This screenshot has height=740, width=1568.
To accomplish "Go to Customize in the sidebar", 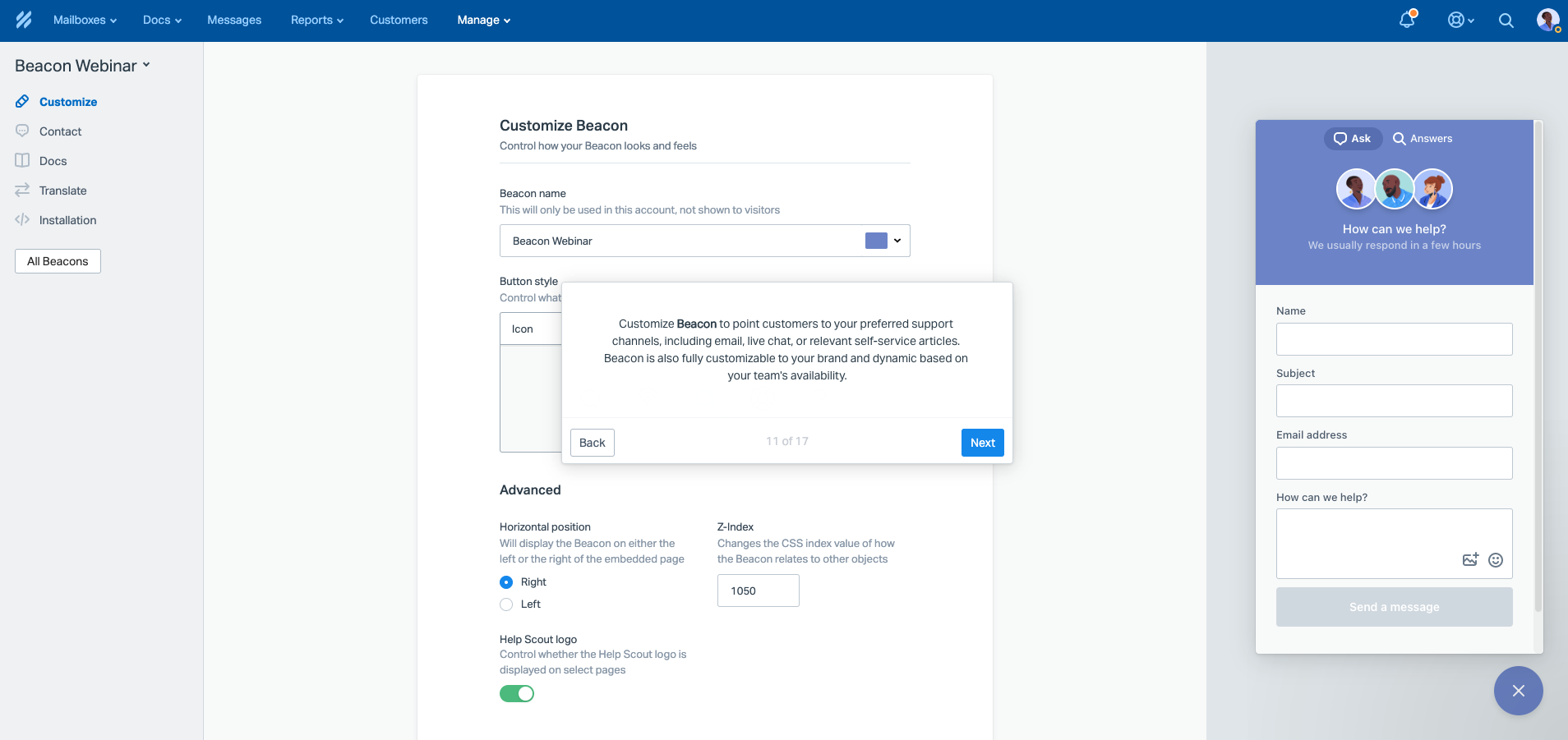I will [68, 102].
